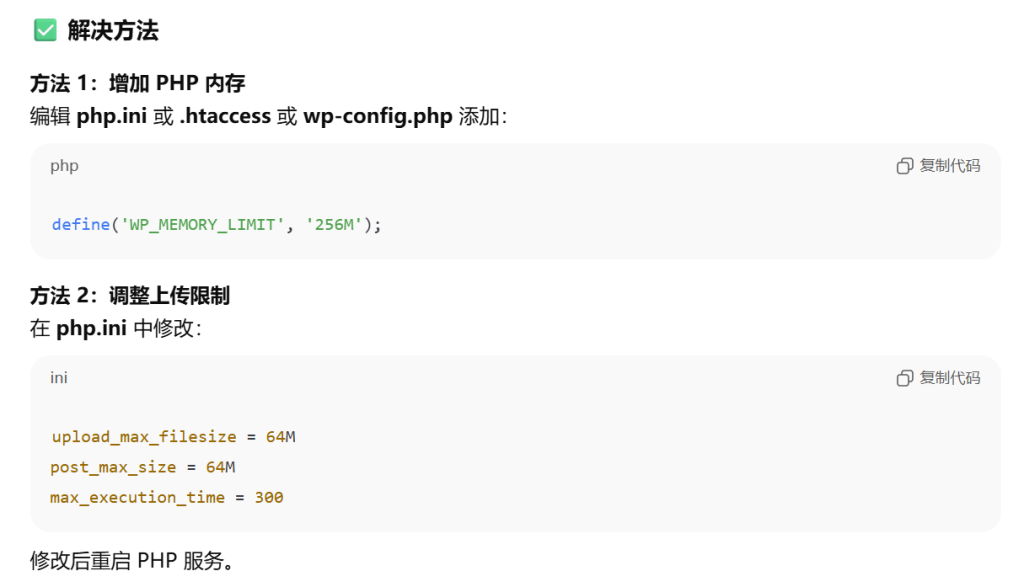Click the 方法 2：调整上传限制 heading
This screenshot has height=571, width=1024.
[x=130, y=295]
